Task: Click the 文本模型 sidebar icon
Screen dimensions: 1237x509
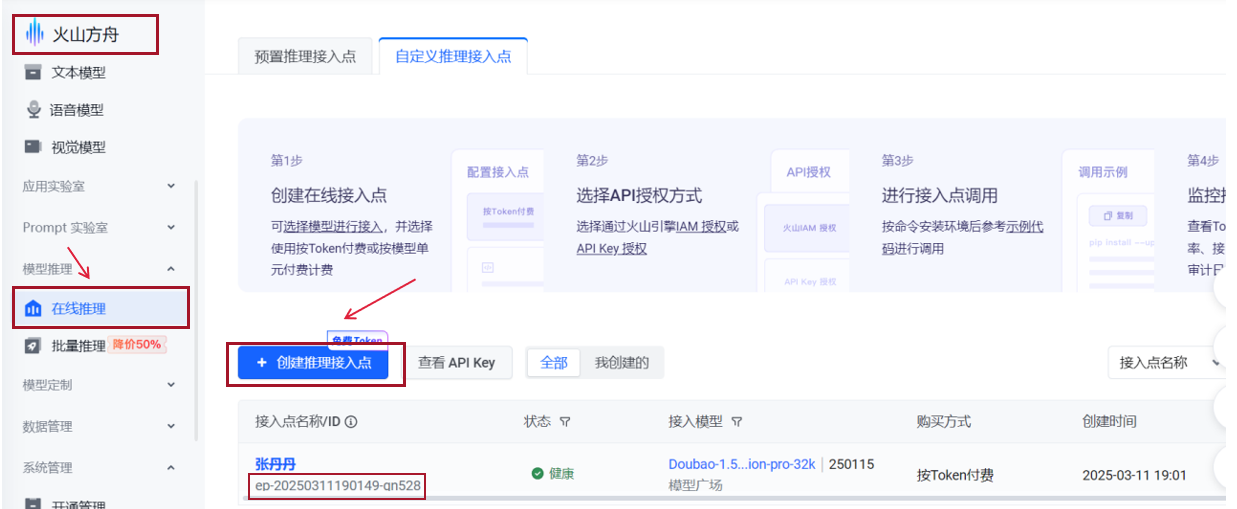Action: pyautogui.click(x=34, y=72)
